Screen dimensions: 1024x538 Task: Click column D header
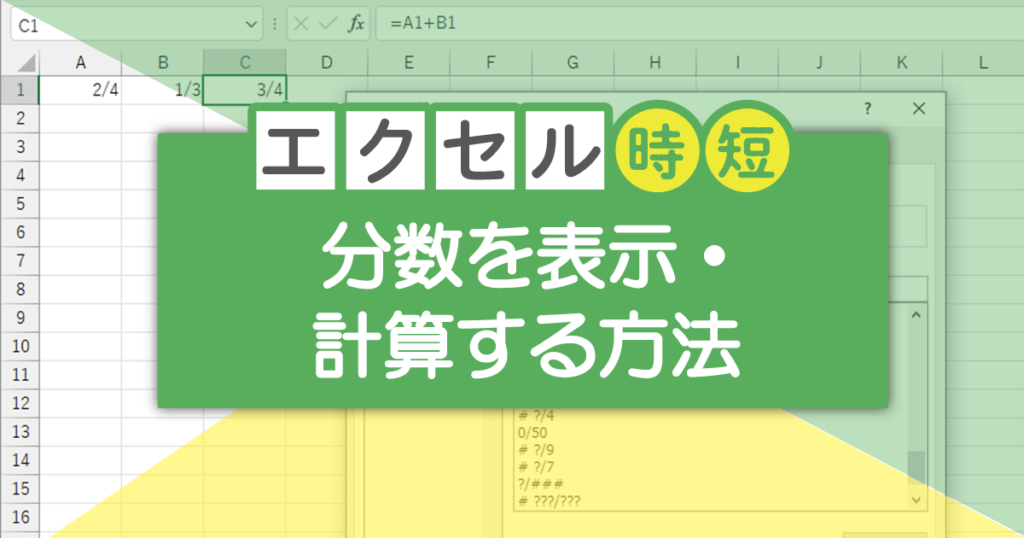point(327,63)
